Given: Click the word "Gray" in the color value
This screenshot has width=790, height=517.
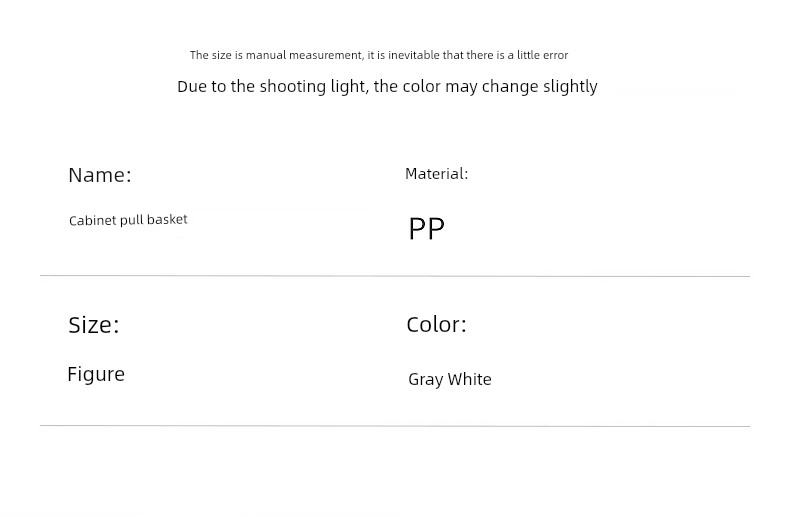Looking at the screenshot, I should (x=425, y=380).
